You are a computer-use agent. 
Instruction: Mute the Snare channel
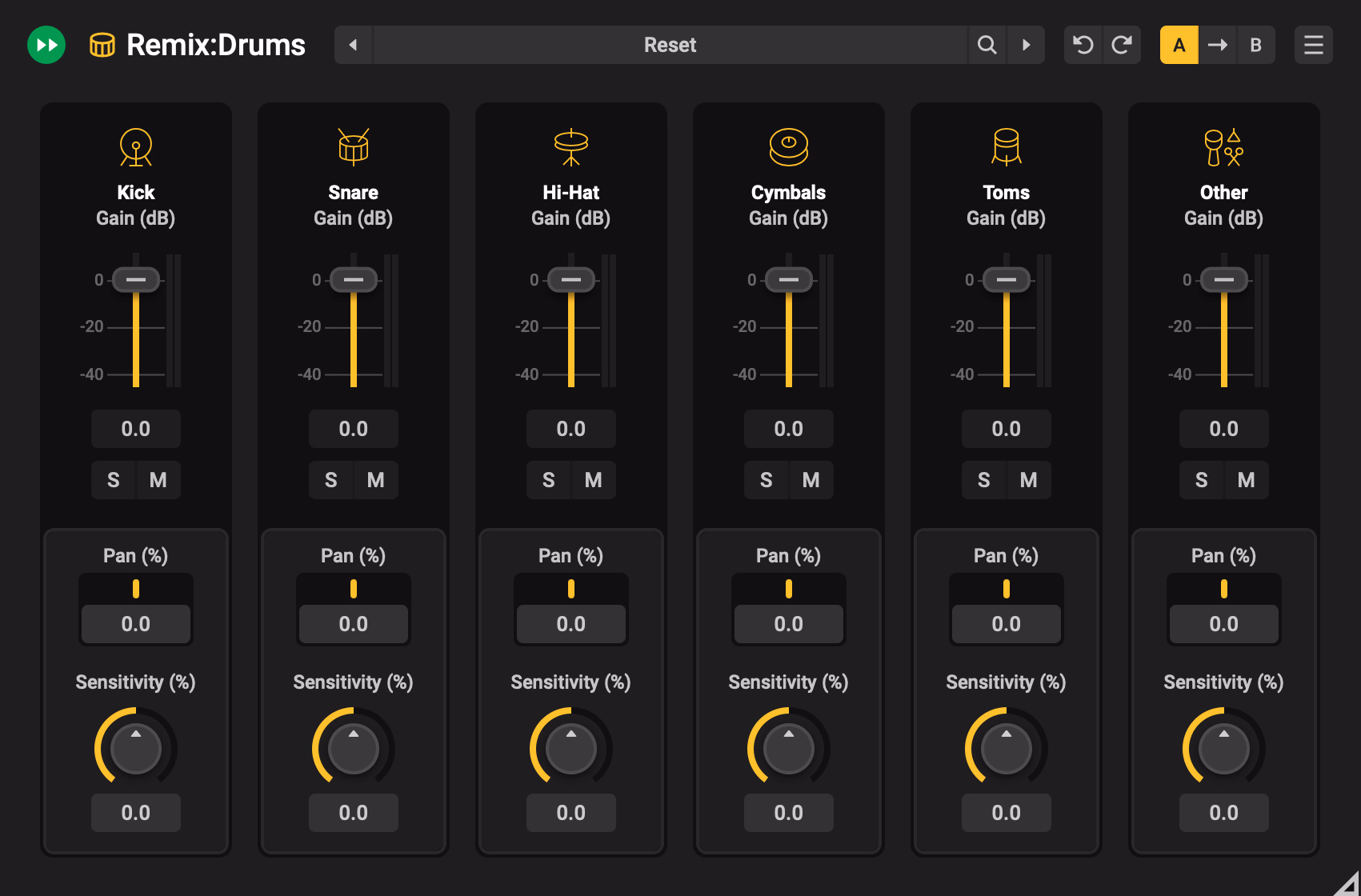pyautogui.click(x=376, y=480)
